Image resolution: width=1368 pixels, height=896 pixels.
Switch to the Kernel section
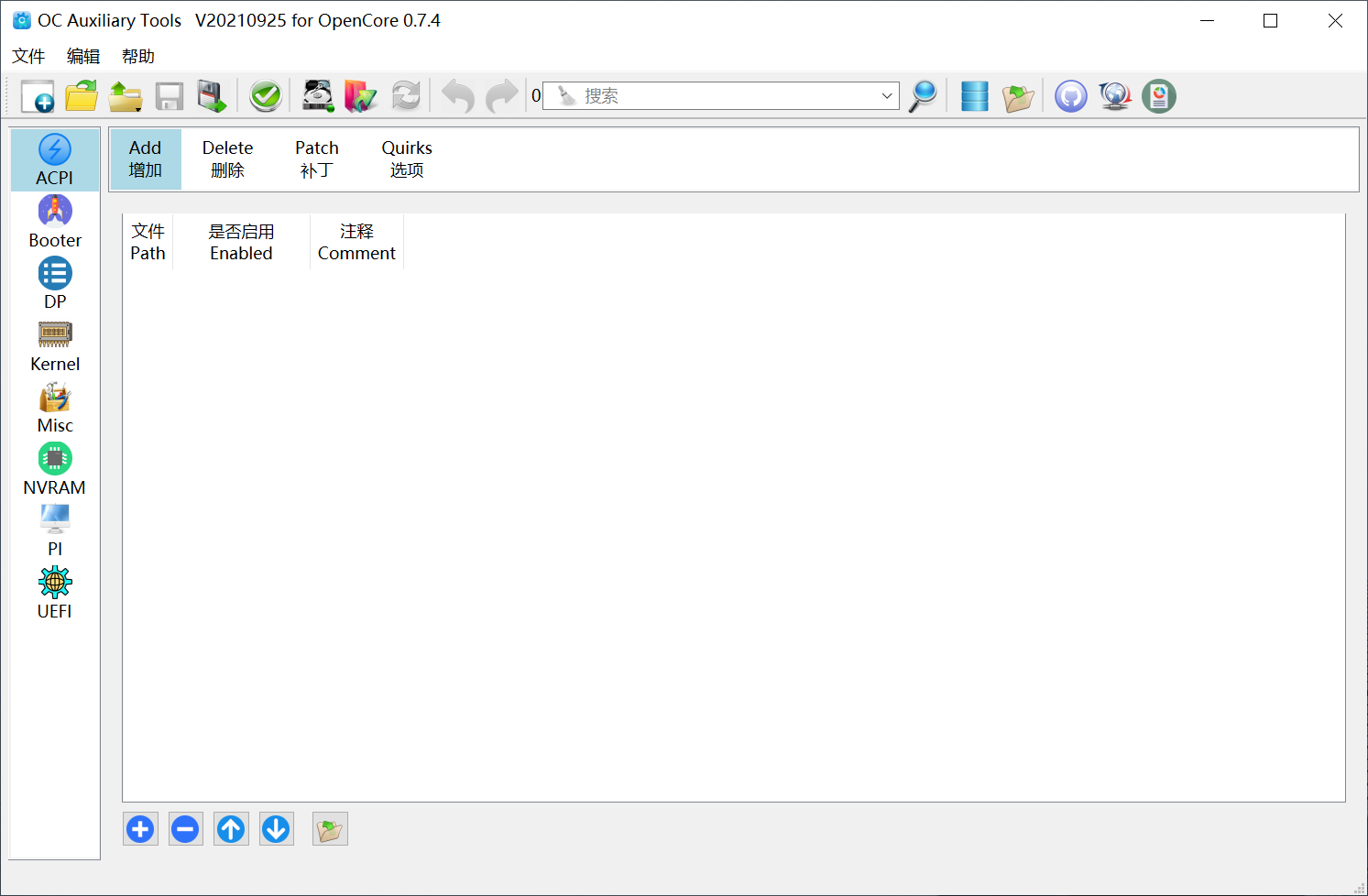coord(55,346)
